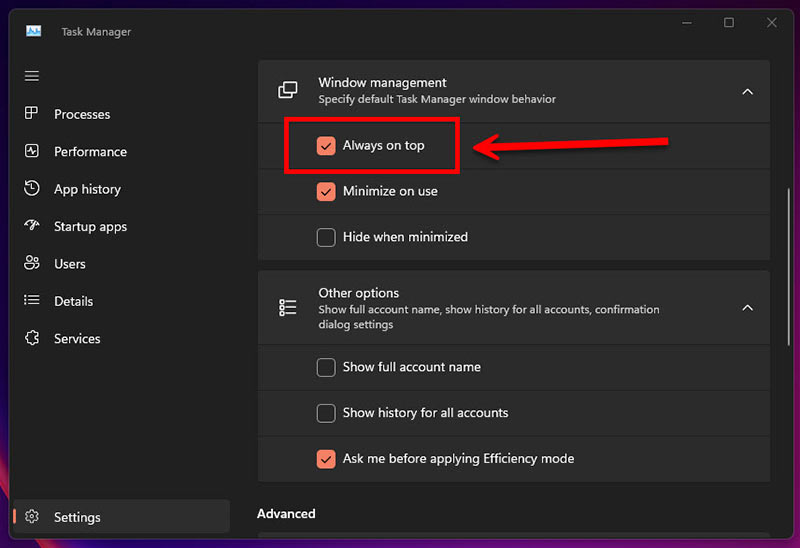Click the Task Manager title text
800x548 pixels.
point(96,32)
